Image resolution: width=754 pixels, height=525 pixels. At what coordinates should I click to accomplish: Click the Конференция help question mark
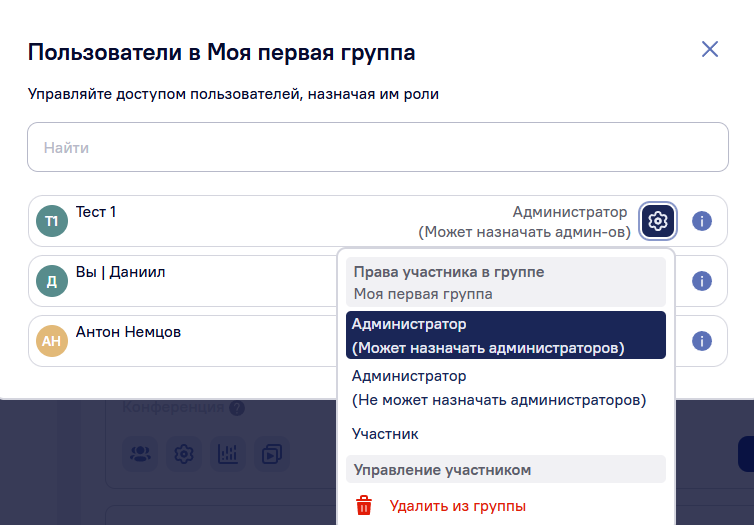(x=237, y=408)
